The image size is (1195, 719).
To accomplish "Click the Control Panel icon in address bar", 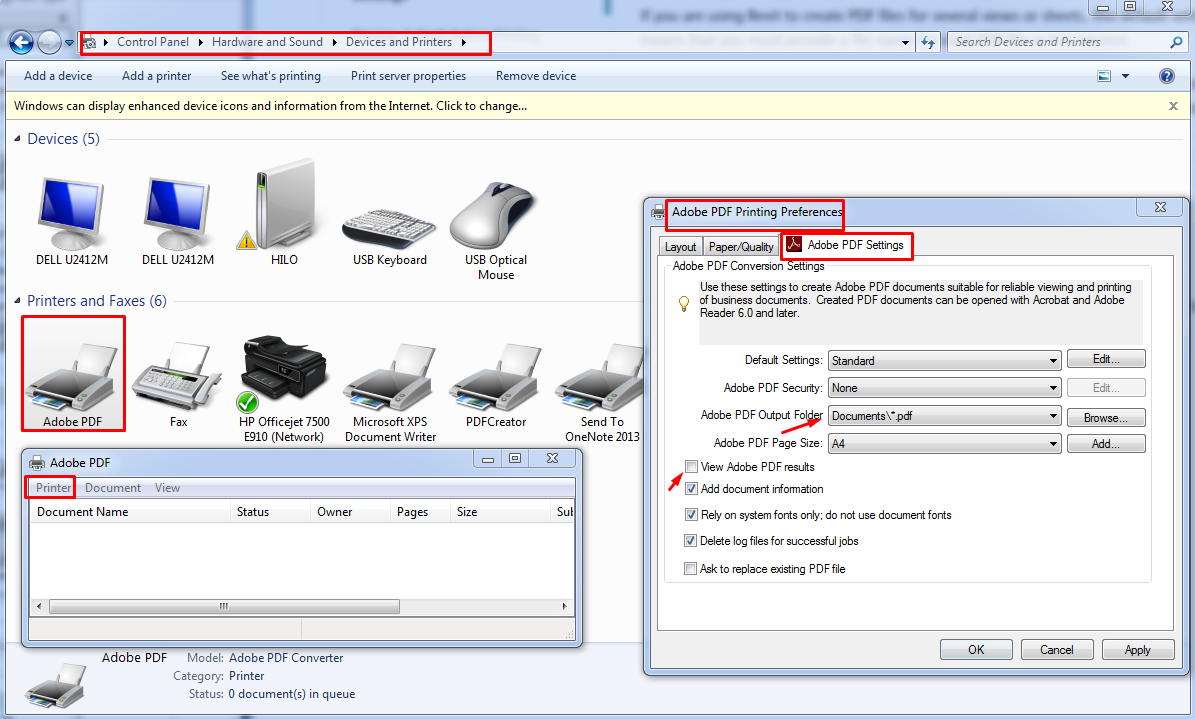I will tap(90, 43).
